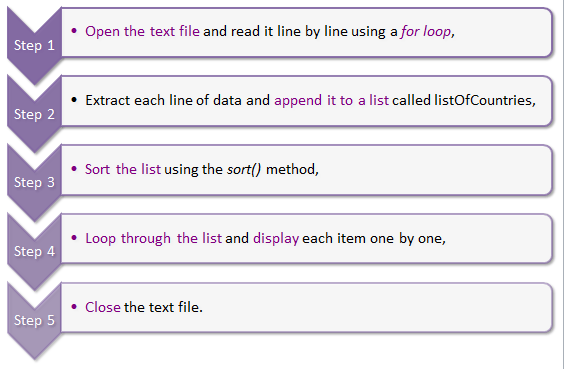Click the purple 'Sort the list' text
The image size is (564, 369).
click(x=123, y=169)
